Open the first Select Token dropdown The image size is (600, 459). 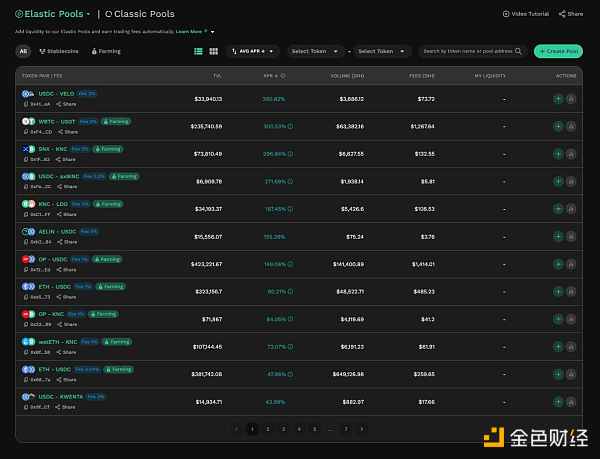click(315, 51)
